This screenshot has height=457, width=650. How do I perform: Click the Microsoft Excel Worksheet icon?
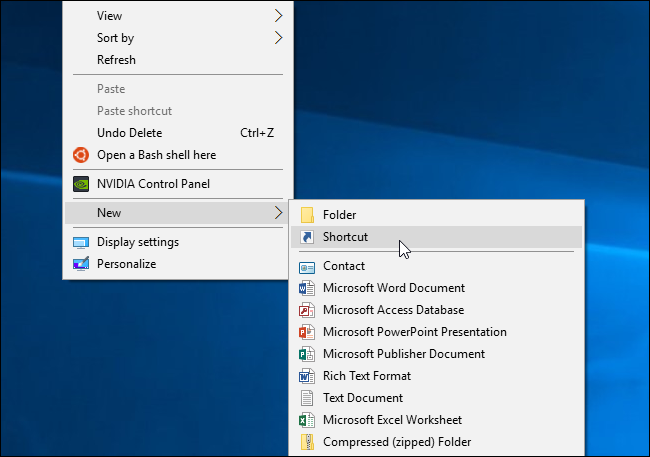click(x=307, y=420)
